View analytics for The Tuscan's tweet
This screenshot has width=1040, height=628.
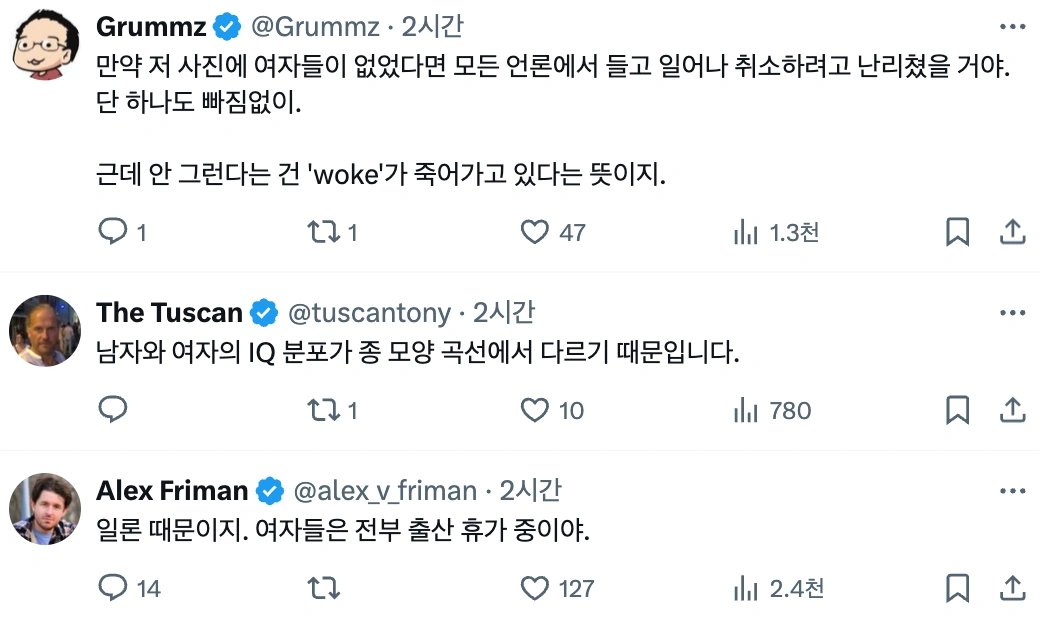point(746,410)
